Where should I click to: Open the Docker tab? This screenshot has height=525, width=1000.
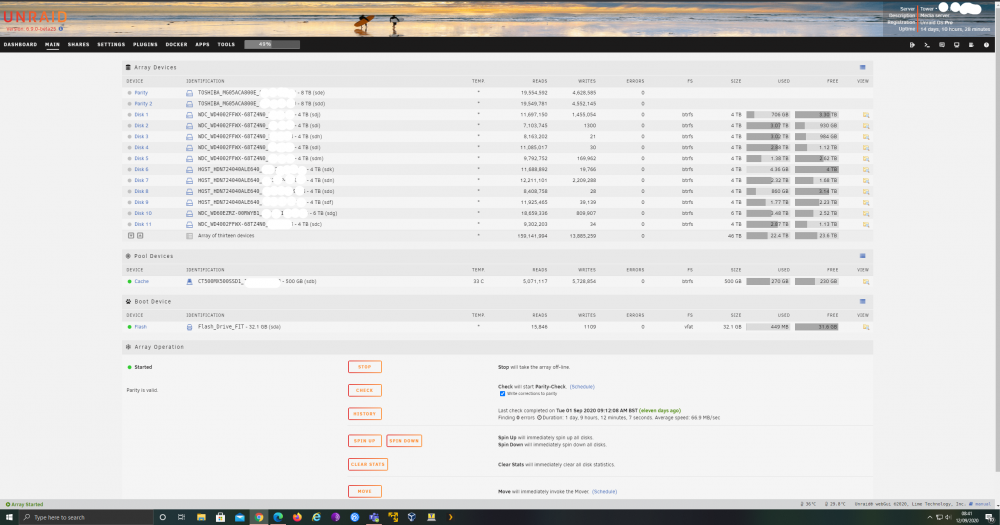pos(177,45)
